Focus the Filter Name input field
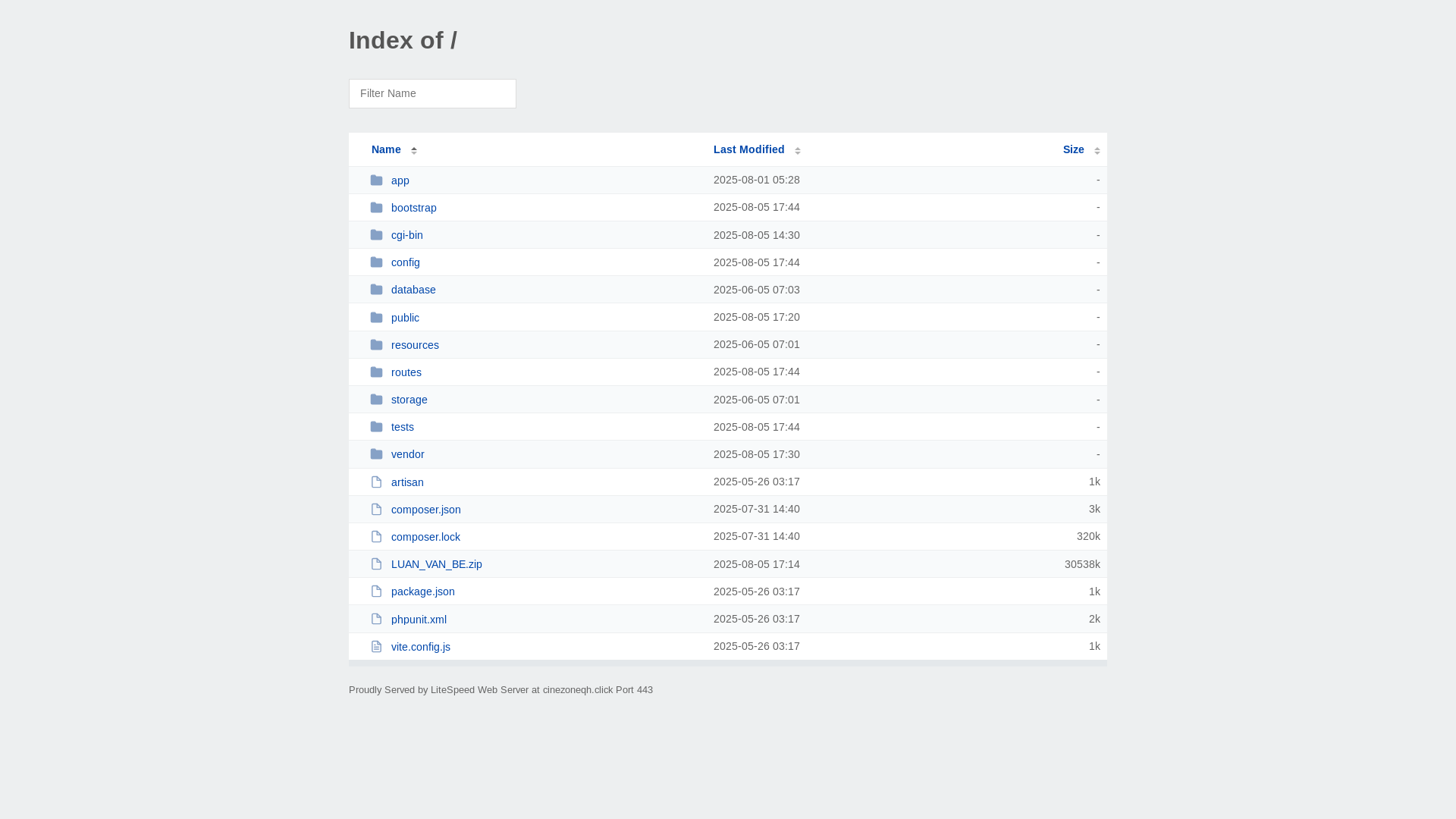Viewport: 1456px width, 819px height. 432,93
